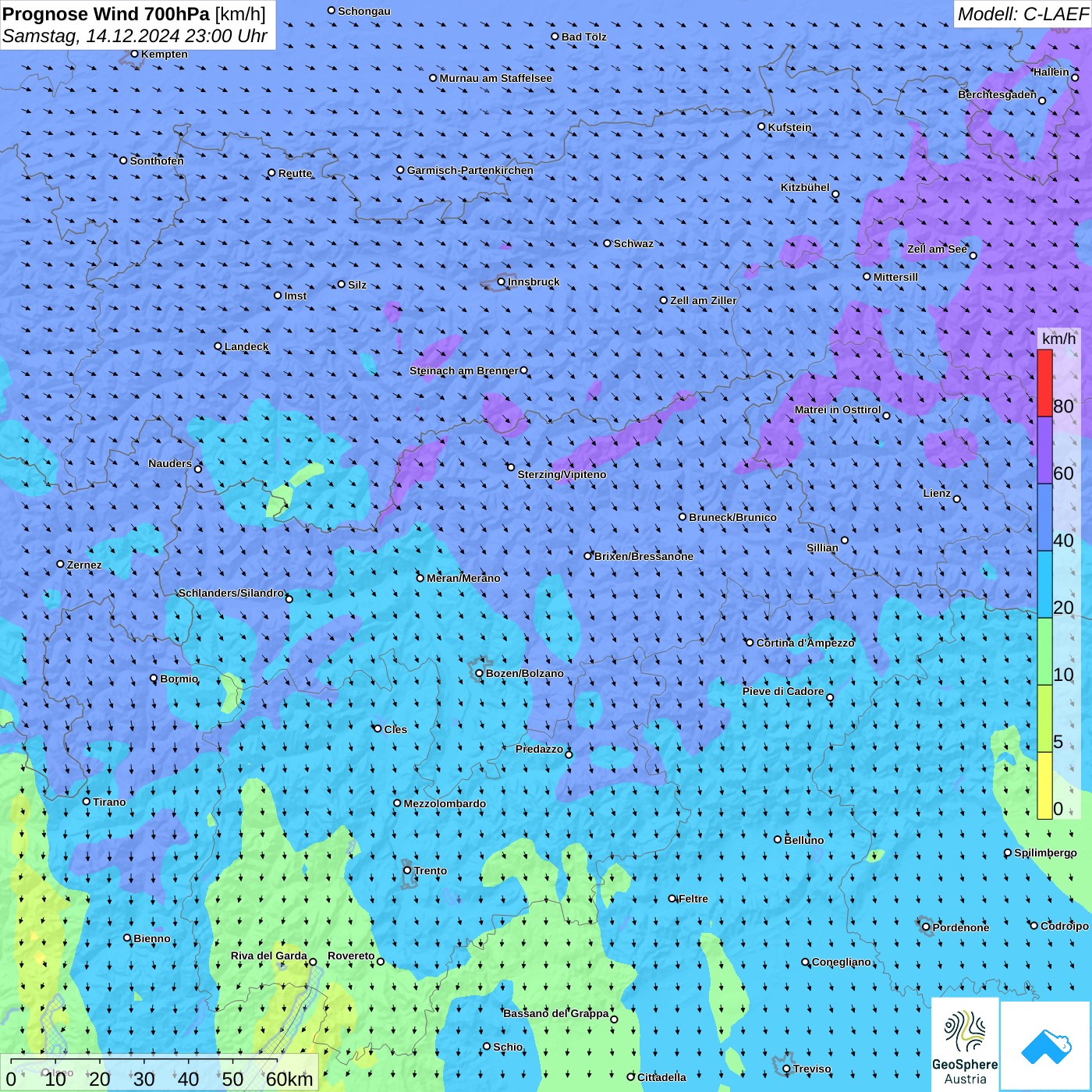Click the Zell am See marker

pyautogui.click(x=973, y=255)
